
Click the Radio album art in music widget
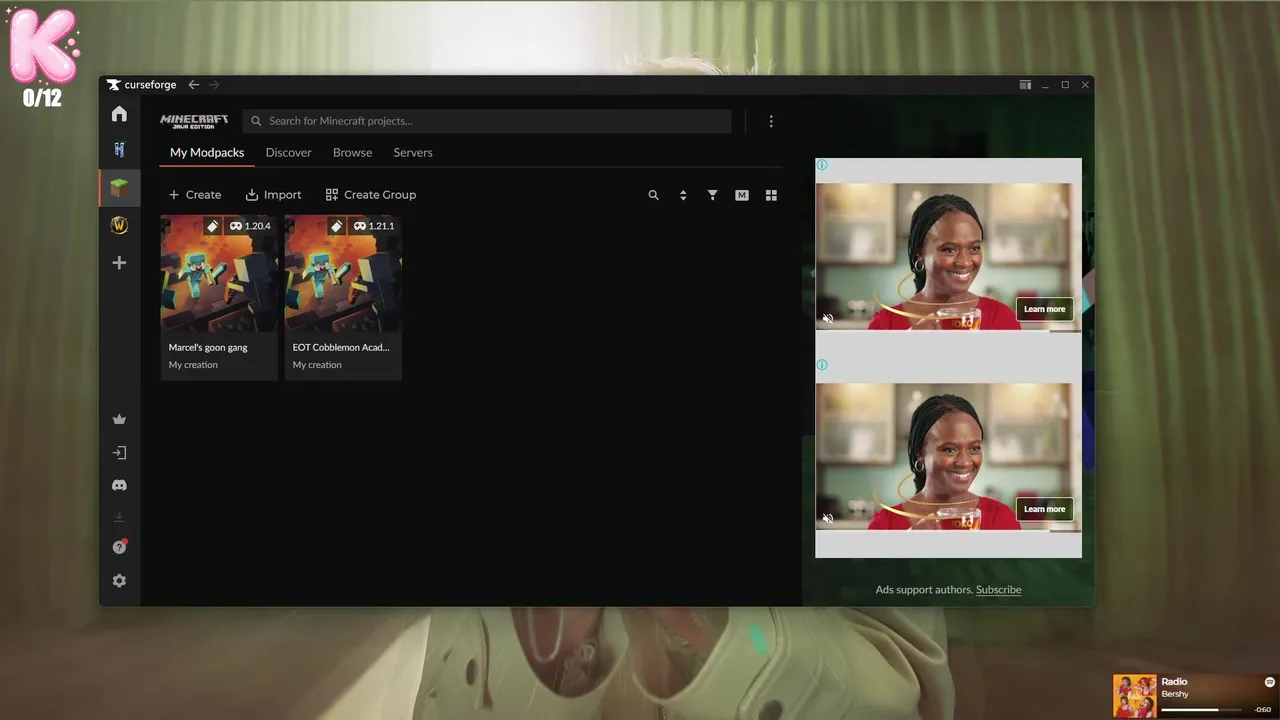(1134, 696)
